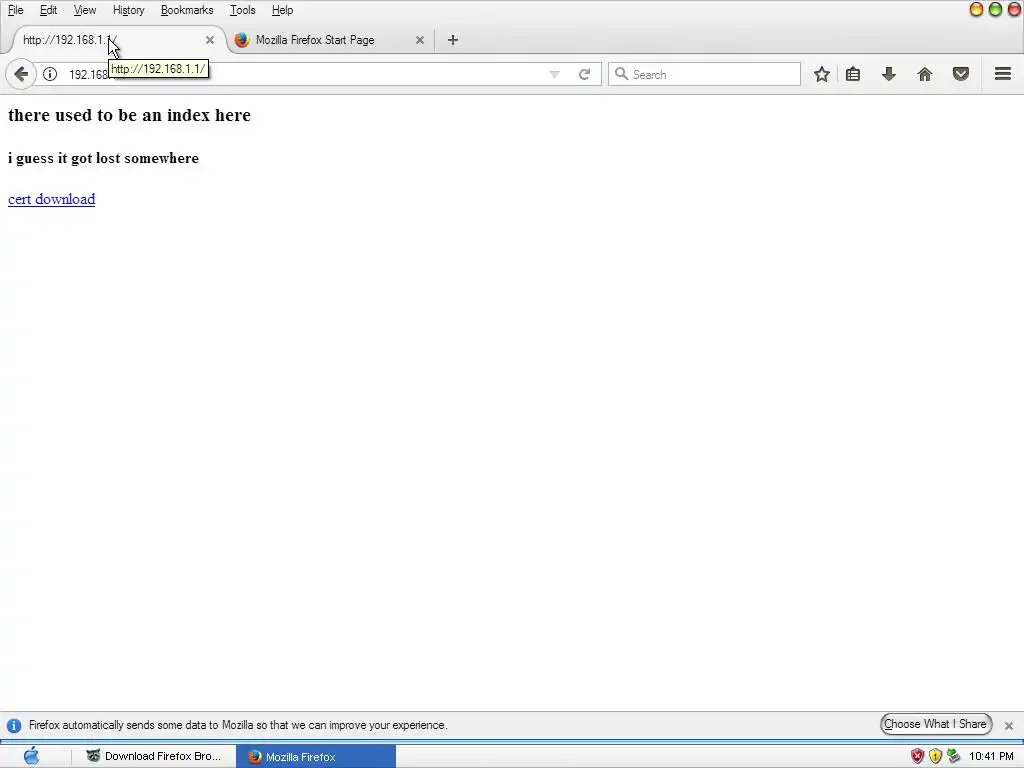Click heading 'there used to be an index here'
This screenshot has height=768, width=1024.
pos(129,115)
